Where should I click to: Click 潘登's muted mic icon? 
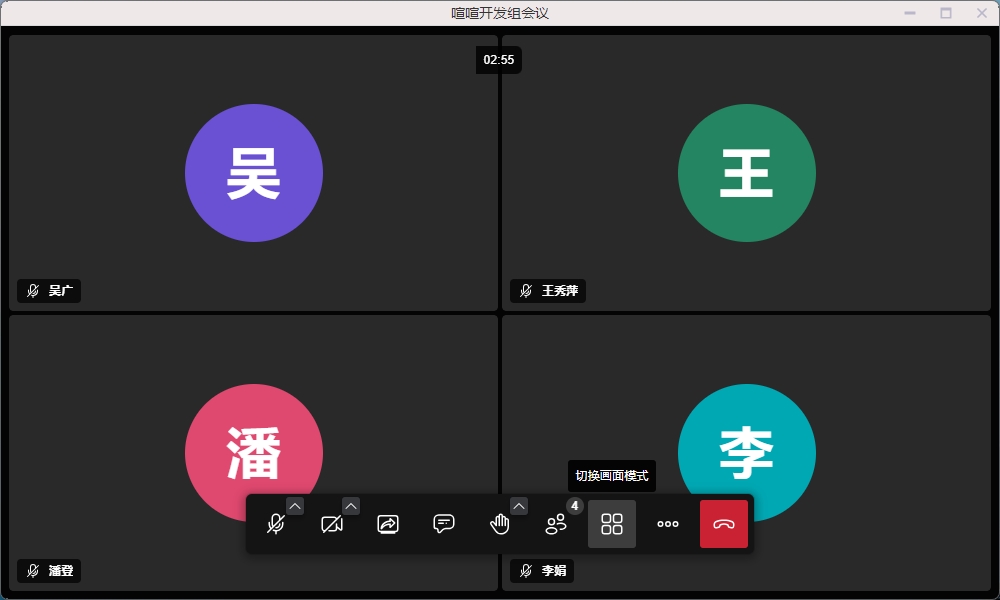point(33,571)
